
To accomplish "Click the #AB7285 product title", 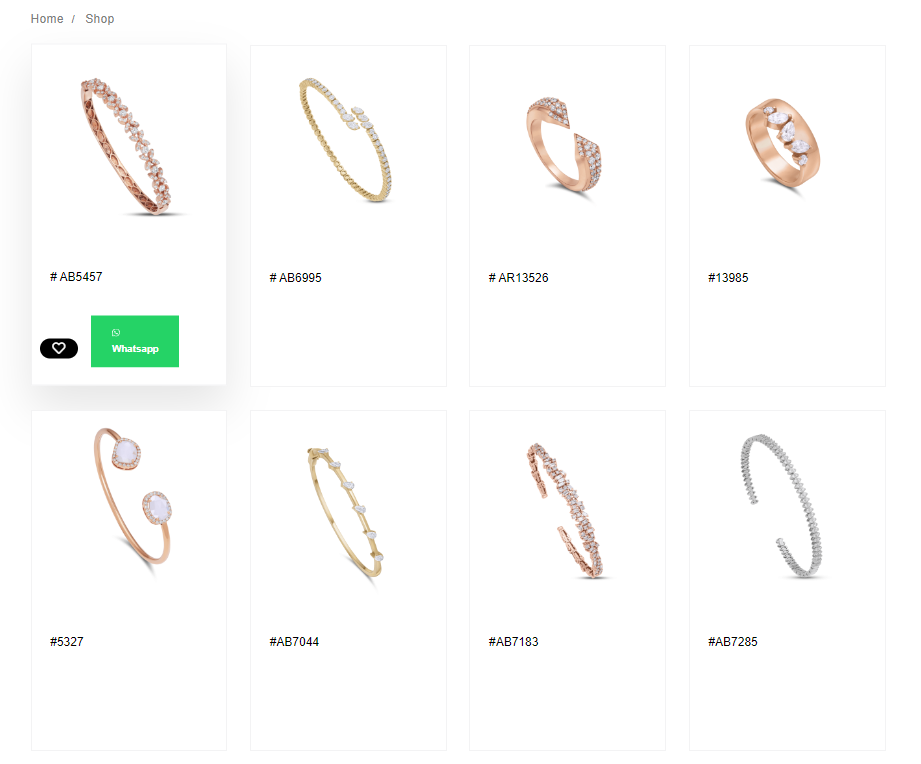I will pyautogui.click(x=733, y=642).
